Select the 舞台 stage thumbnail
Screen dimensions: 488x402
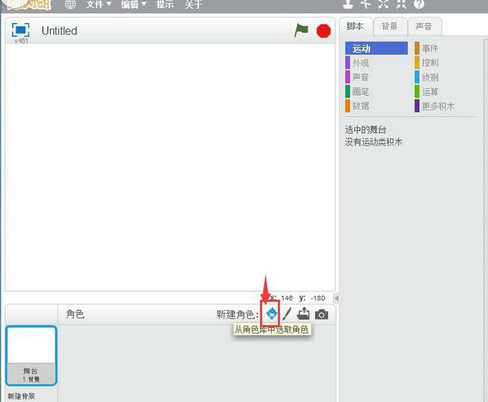click(x=31, y=356)
